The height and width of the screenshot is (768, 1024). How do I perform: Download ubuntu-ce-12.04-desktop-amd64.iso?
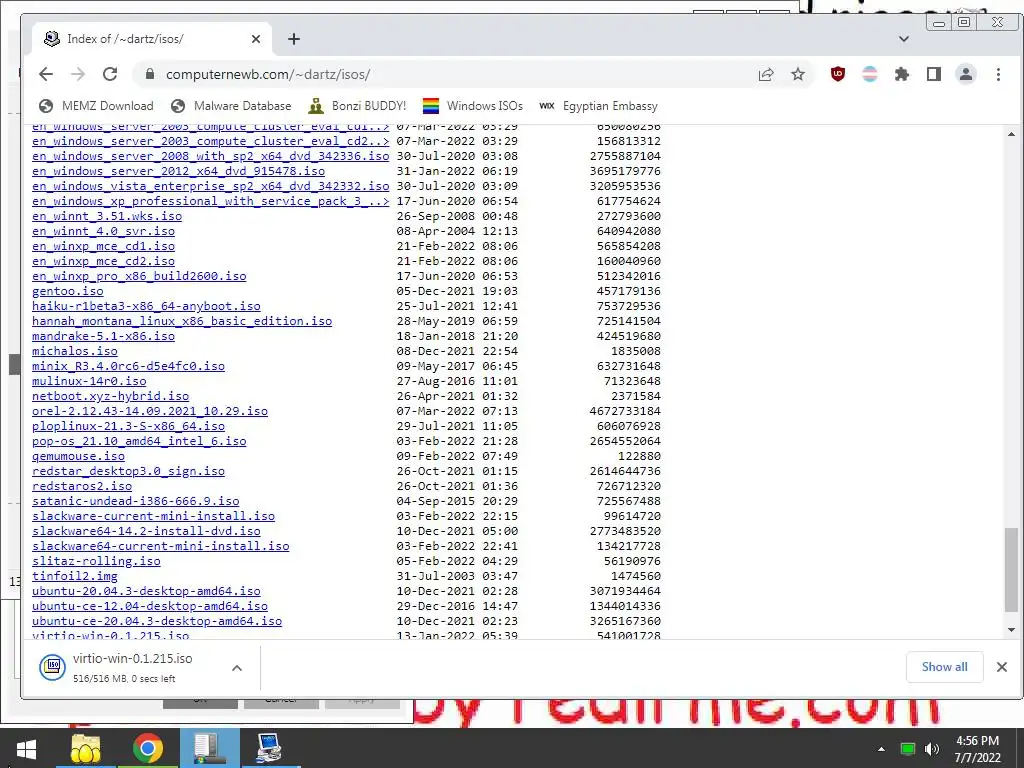pyautogui.click(x=150, y=607)
